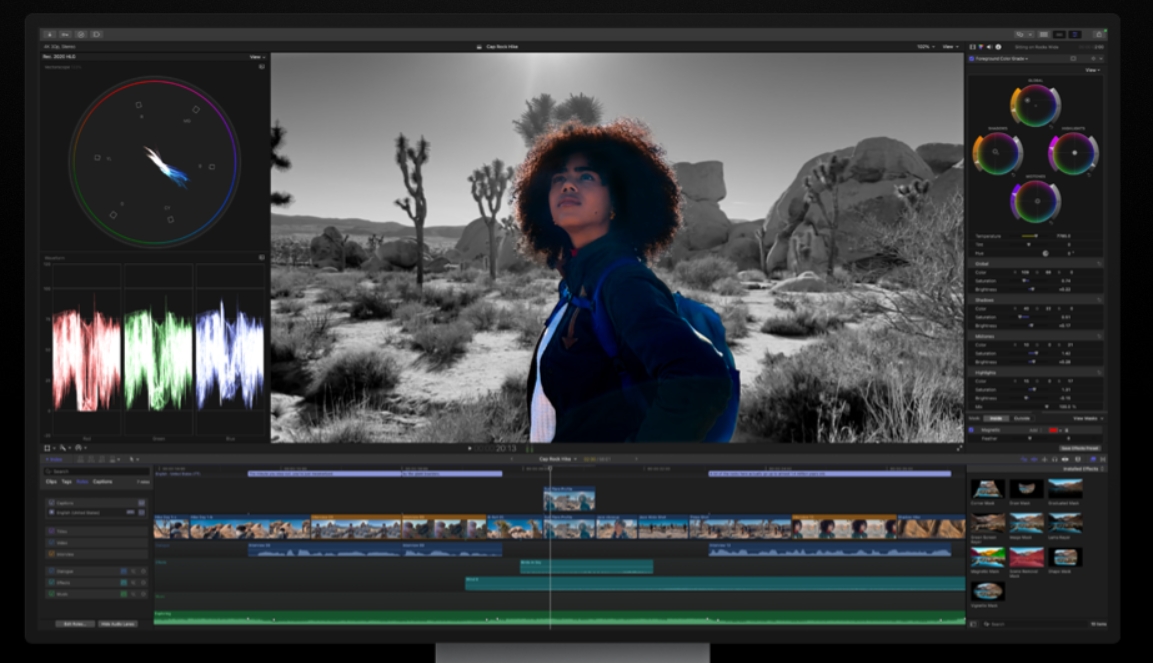Viewport: 1153px width, 663px height.
Task: Open the Installed Effects dropdown
Action: 1084,469
